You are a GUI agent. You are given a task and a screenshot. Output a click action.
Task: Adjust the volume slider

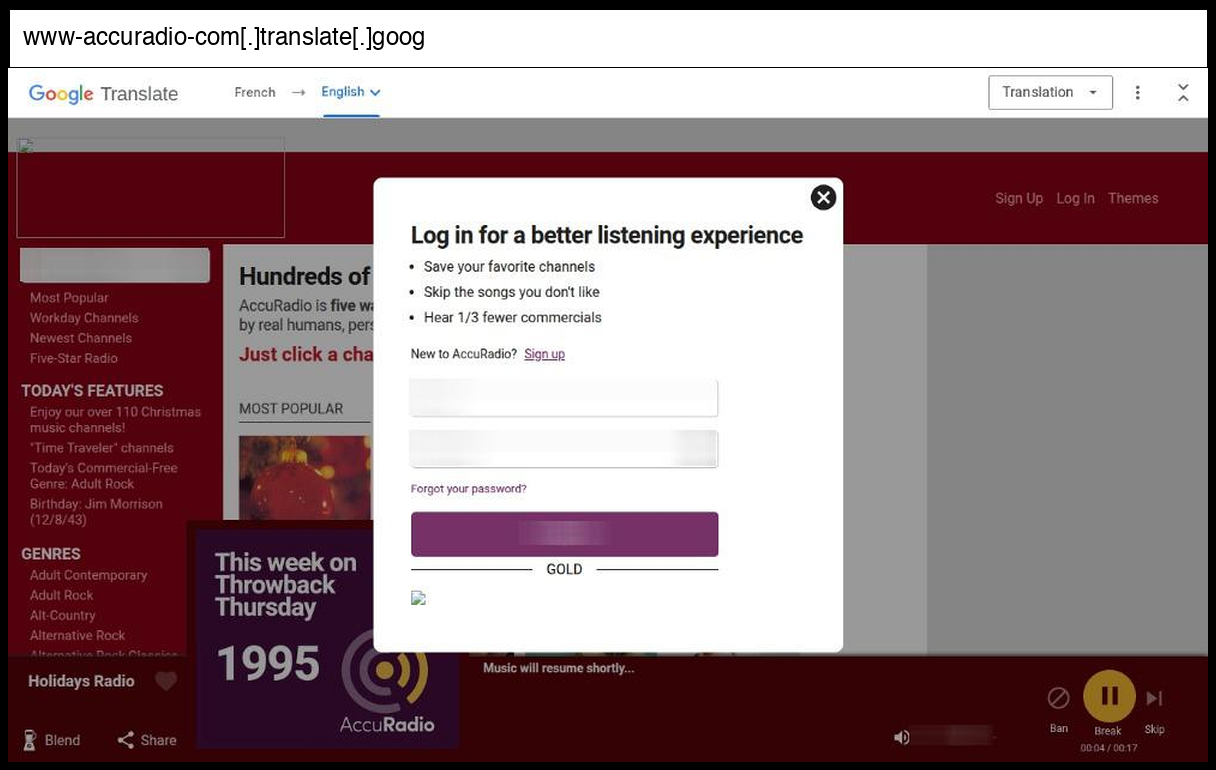[954, 737]
